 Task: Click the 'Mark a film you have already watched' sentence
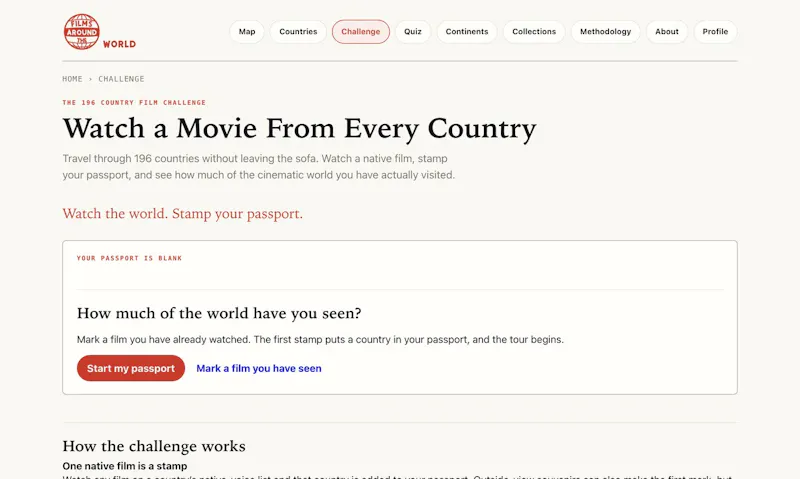[x=320, y=340]
